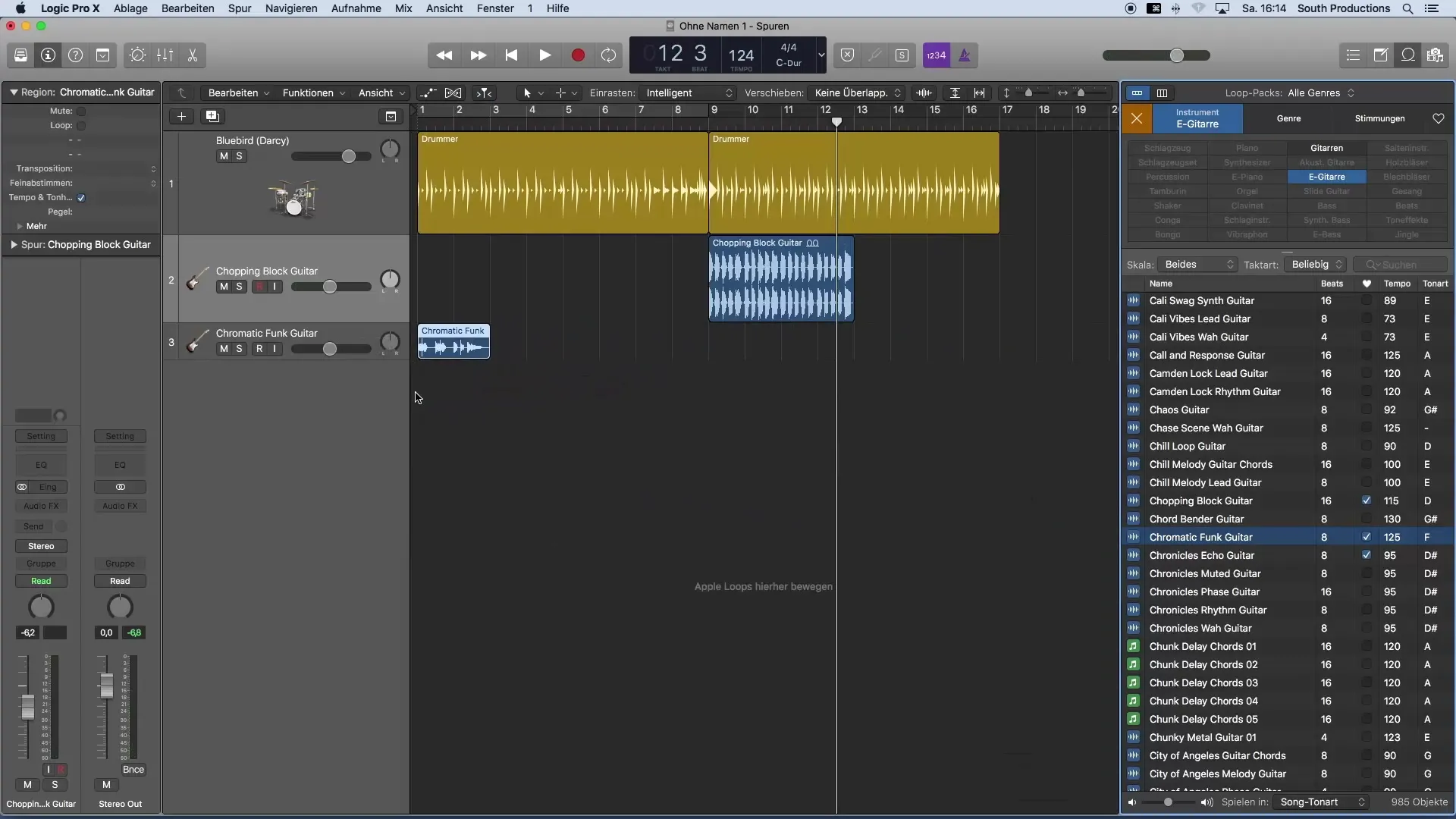Open the Note Pads button
The image size is (1456, 819).
pos(1381,55)
